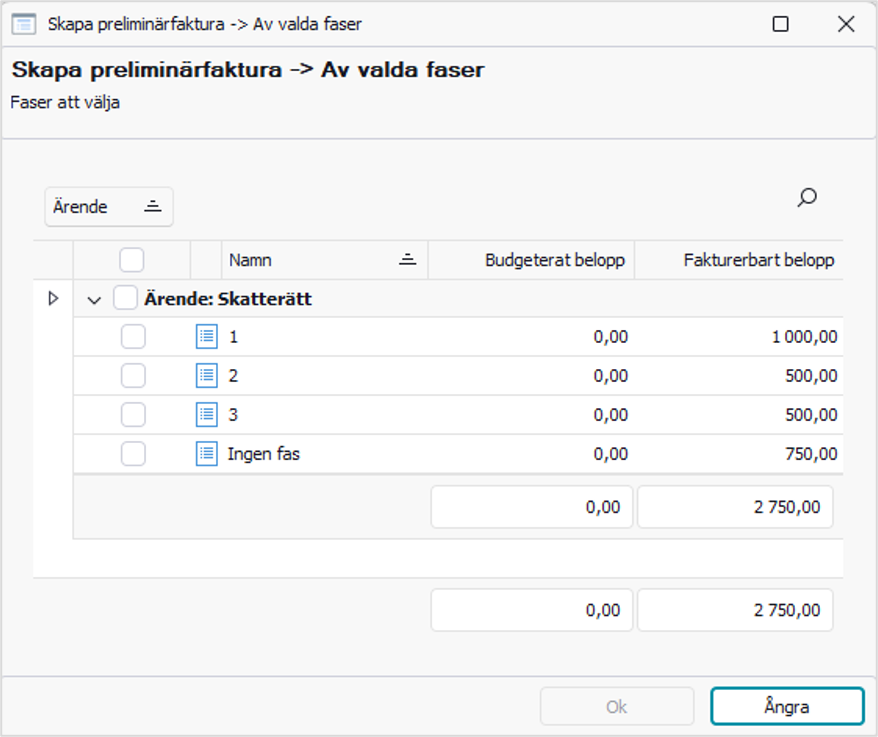Image resolution: width=878 pixels, height=737 pixels.
Task: Close the dialog window
Action: (x=846, y=24)
